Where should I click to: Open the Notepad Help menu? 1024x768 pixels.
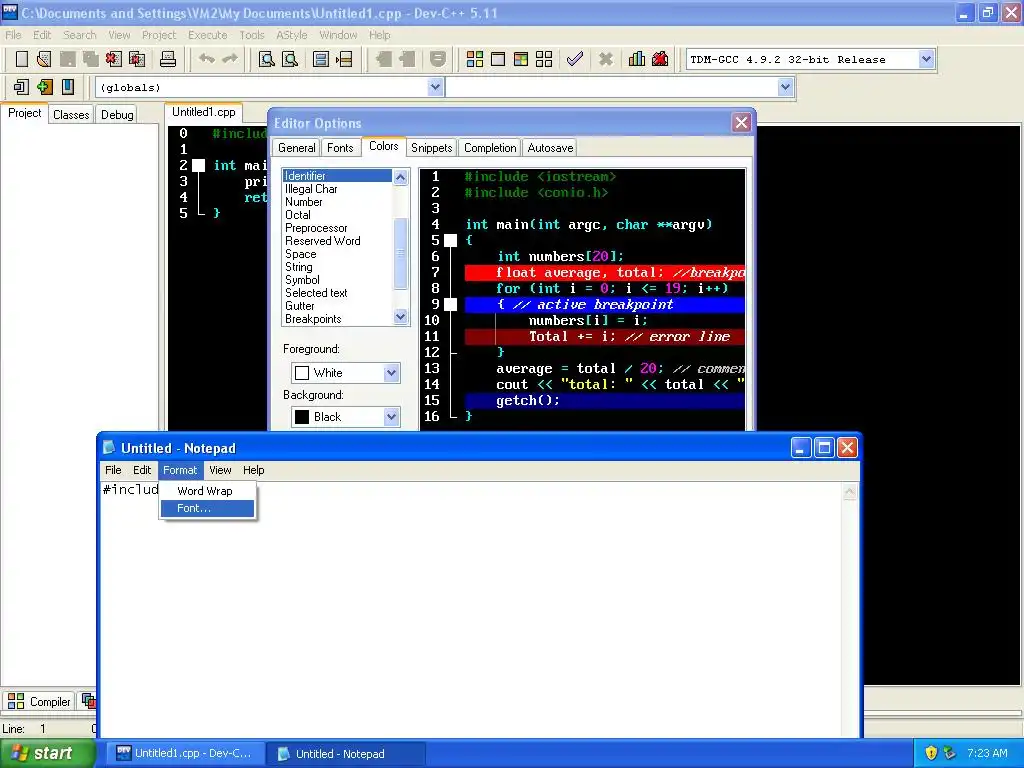coord(253,470)
